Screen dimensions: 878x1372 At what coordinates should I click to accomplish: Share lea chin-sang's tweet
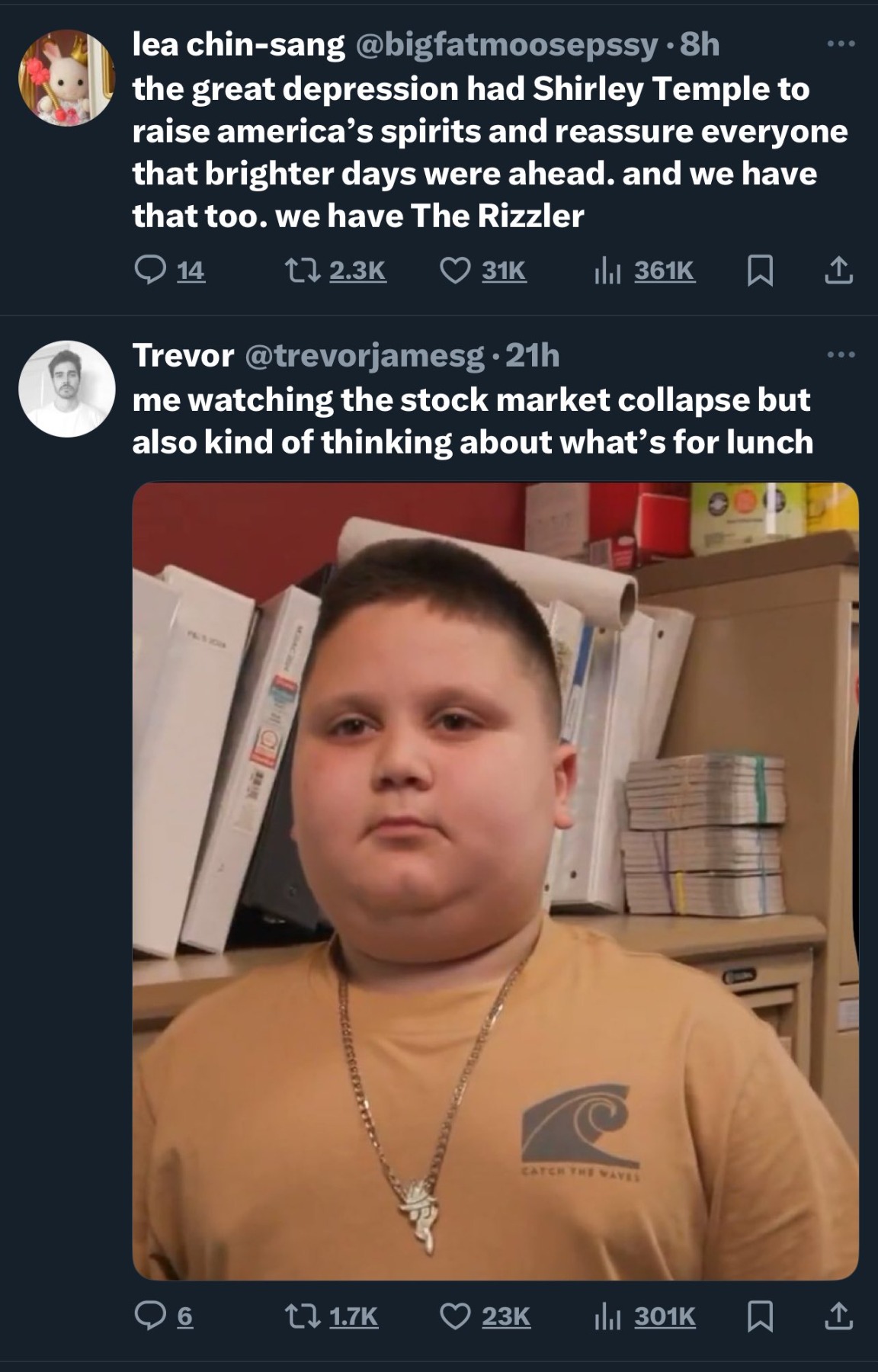coord(838,271)
